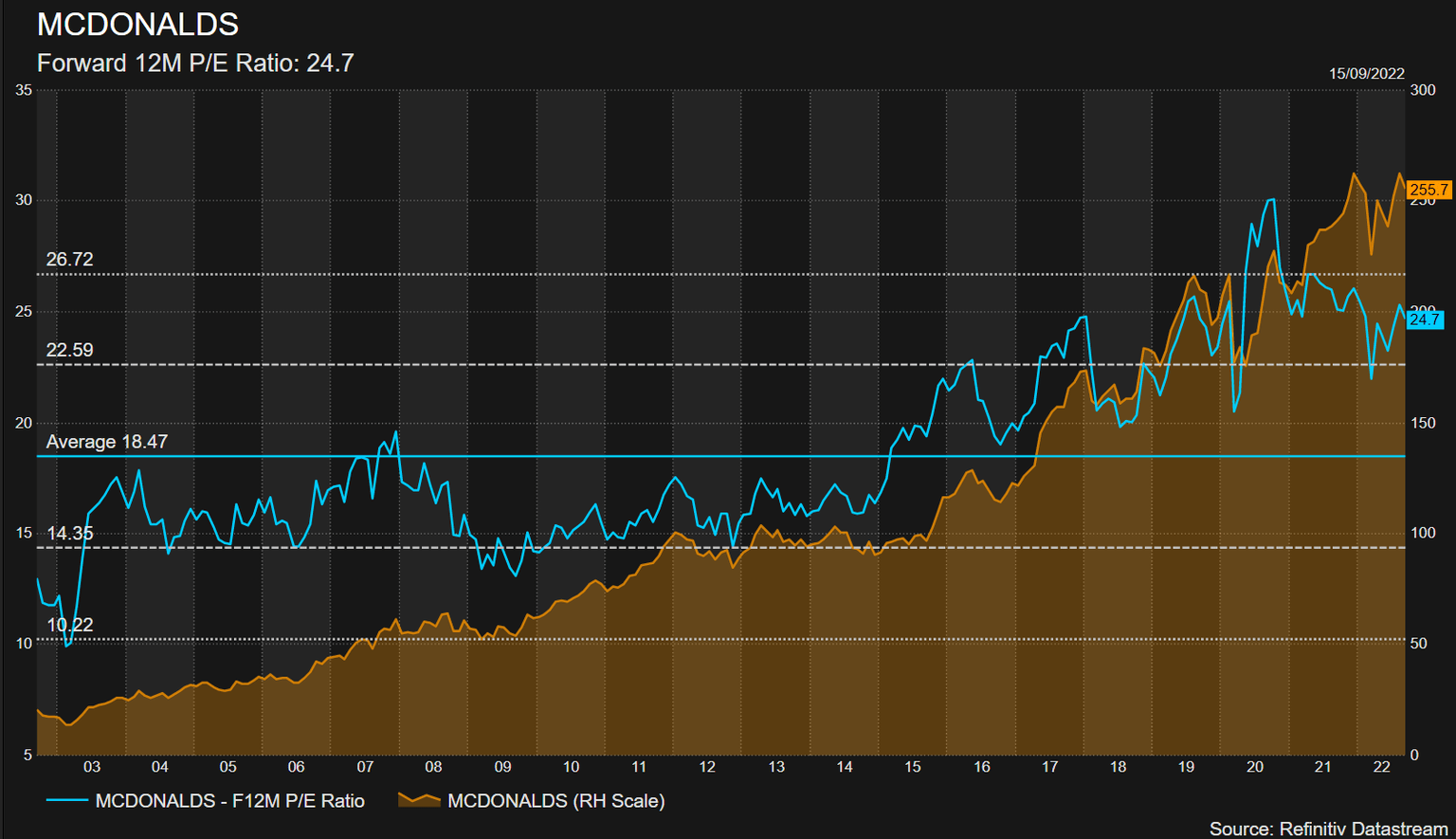Click the orange area legend swatch

[x=419, y=801]
